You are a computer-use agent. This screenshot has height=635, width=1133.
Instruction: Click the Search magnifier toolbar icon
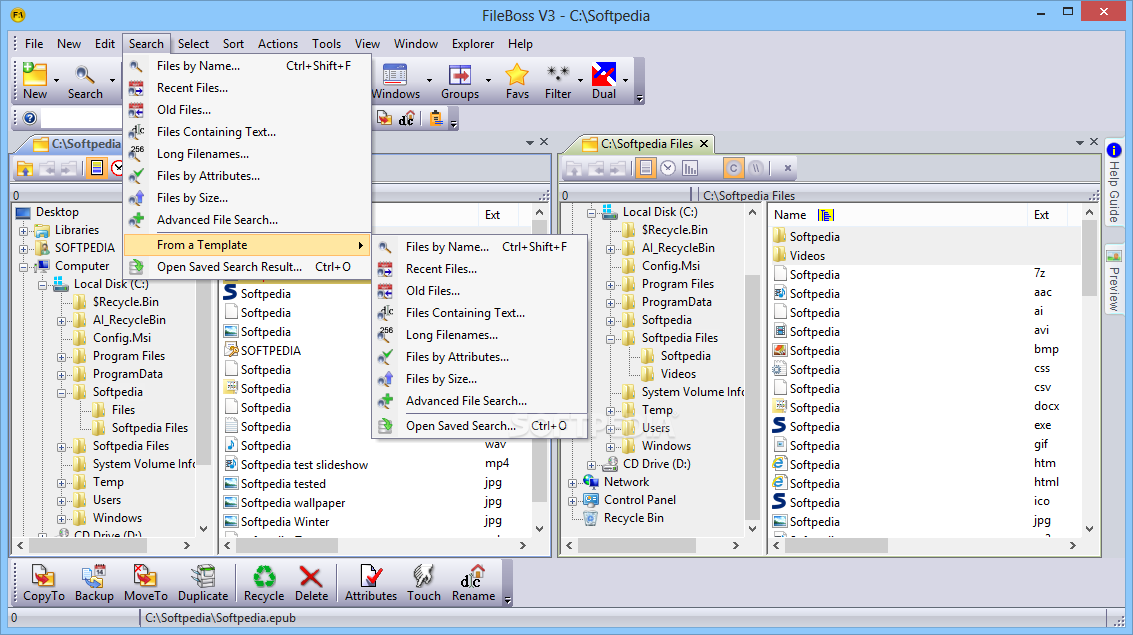pyautogui.click(x=85, y=74)
